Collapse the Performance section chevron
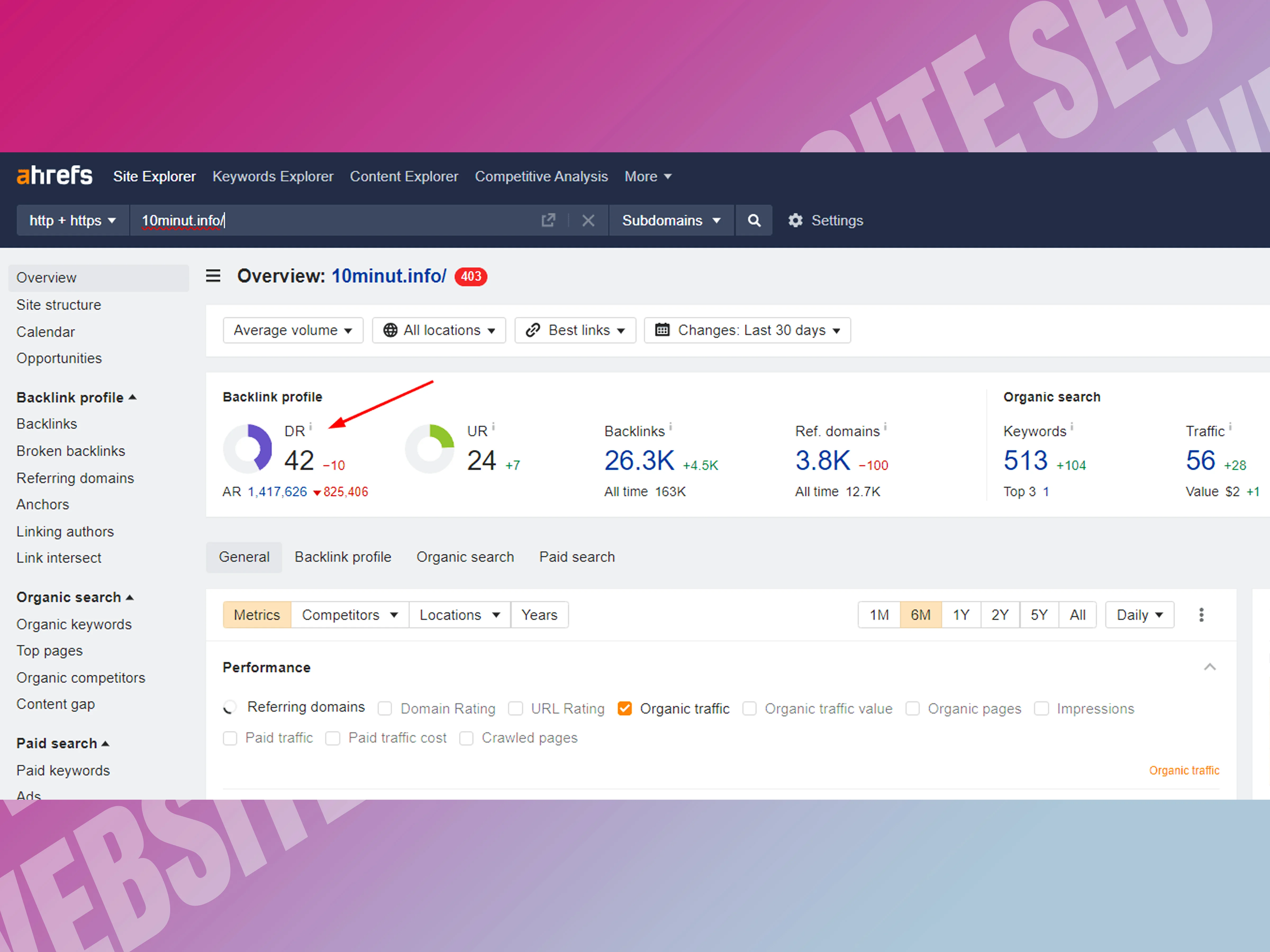The width and height of the screenshot is (1270, 952). pyautogui.click(x=1209, y=667)
